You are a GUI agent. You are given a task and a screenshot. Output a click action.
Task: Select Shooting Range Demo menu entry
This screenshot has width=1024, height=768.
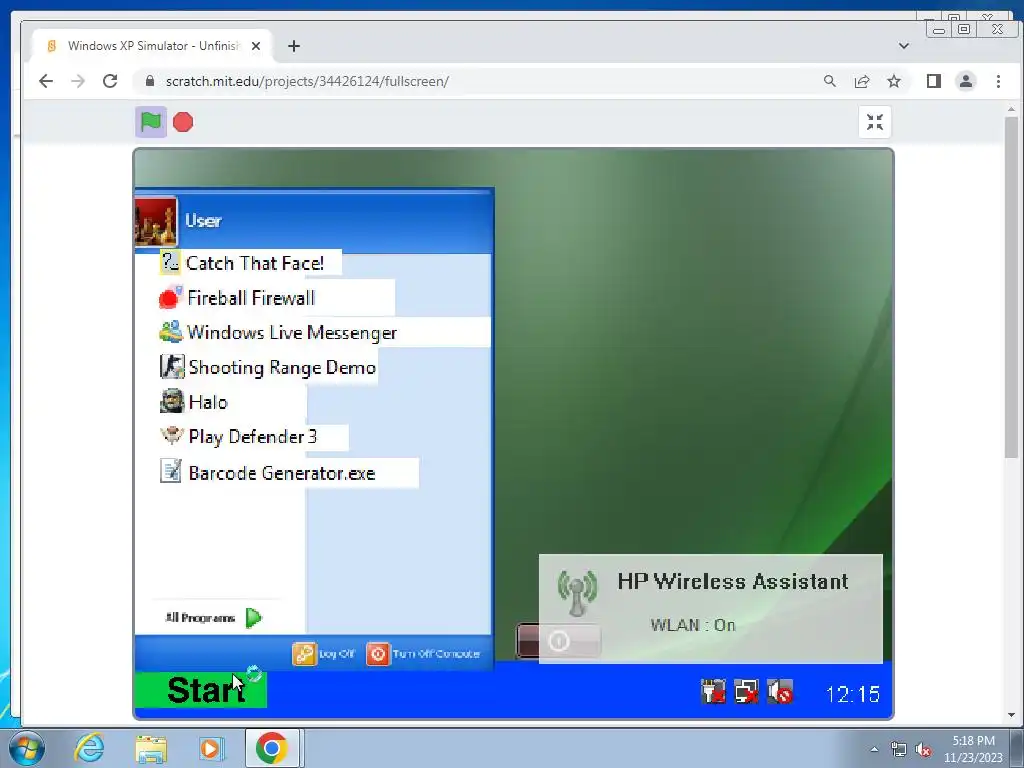[268, 367]
